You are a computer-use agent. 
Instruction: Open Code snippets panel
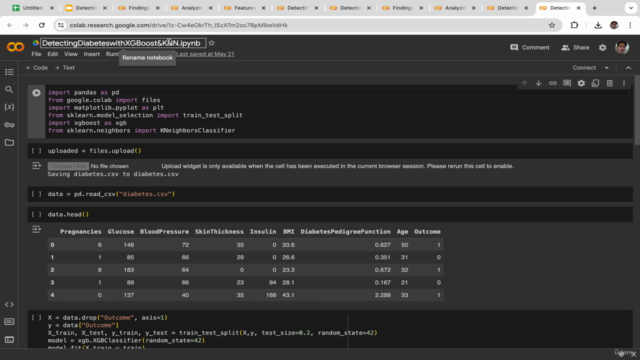(9, 304)
